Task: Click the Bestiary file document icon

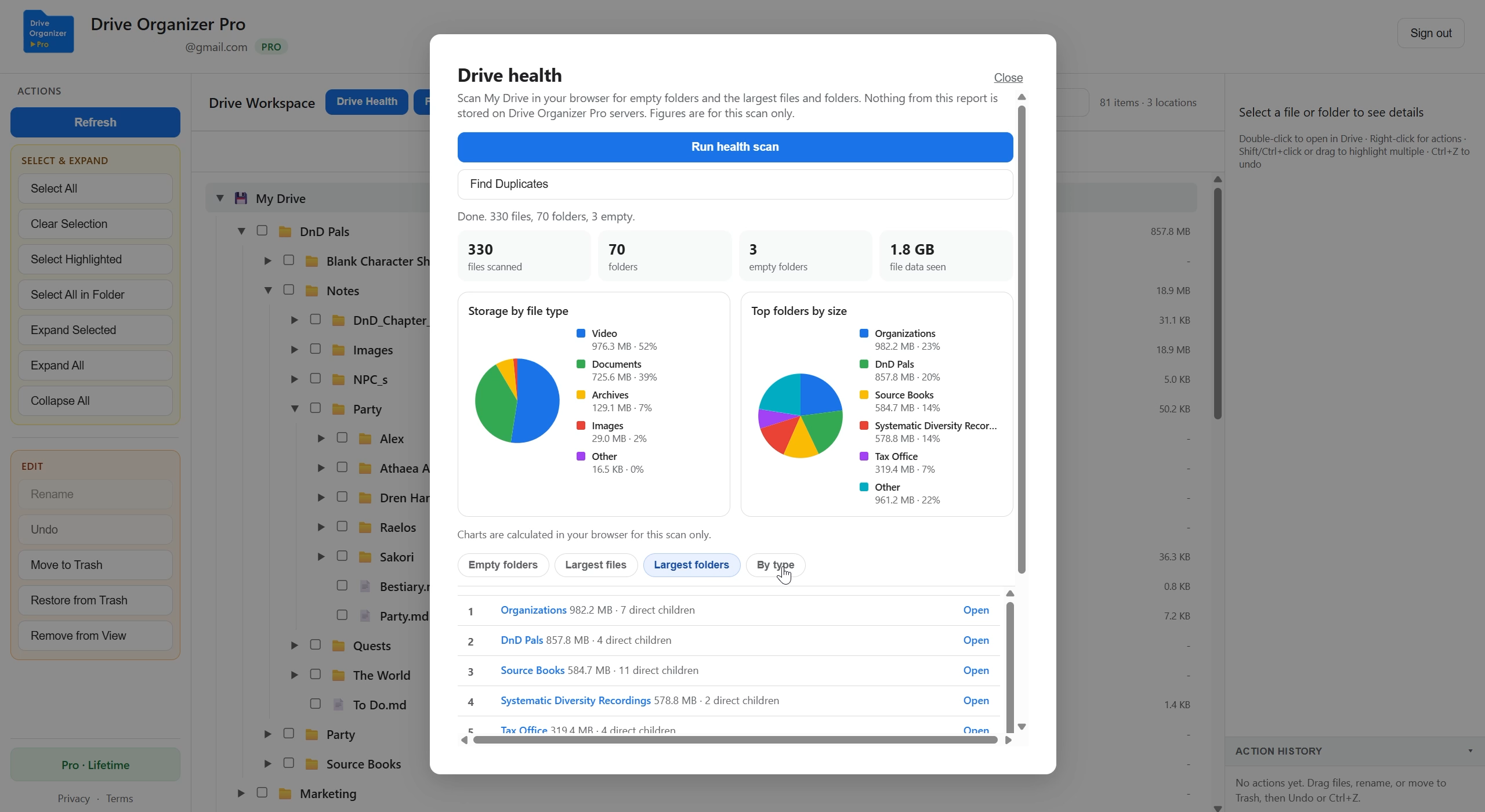Action: (365, 586)
